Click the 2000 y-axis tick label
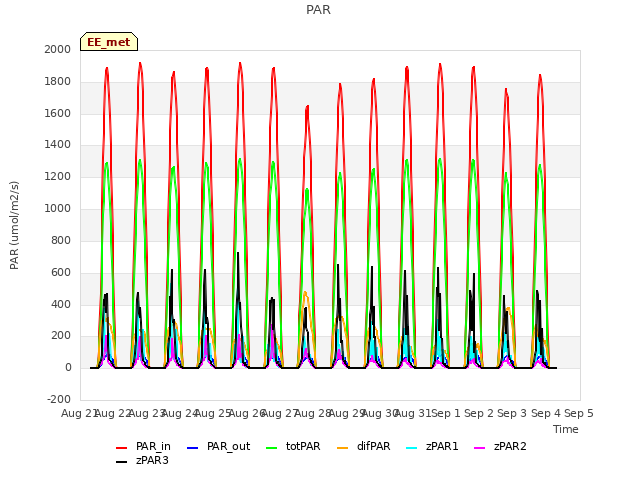Viewport: 640px width, 480px height. [x=58, y=49]
